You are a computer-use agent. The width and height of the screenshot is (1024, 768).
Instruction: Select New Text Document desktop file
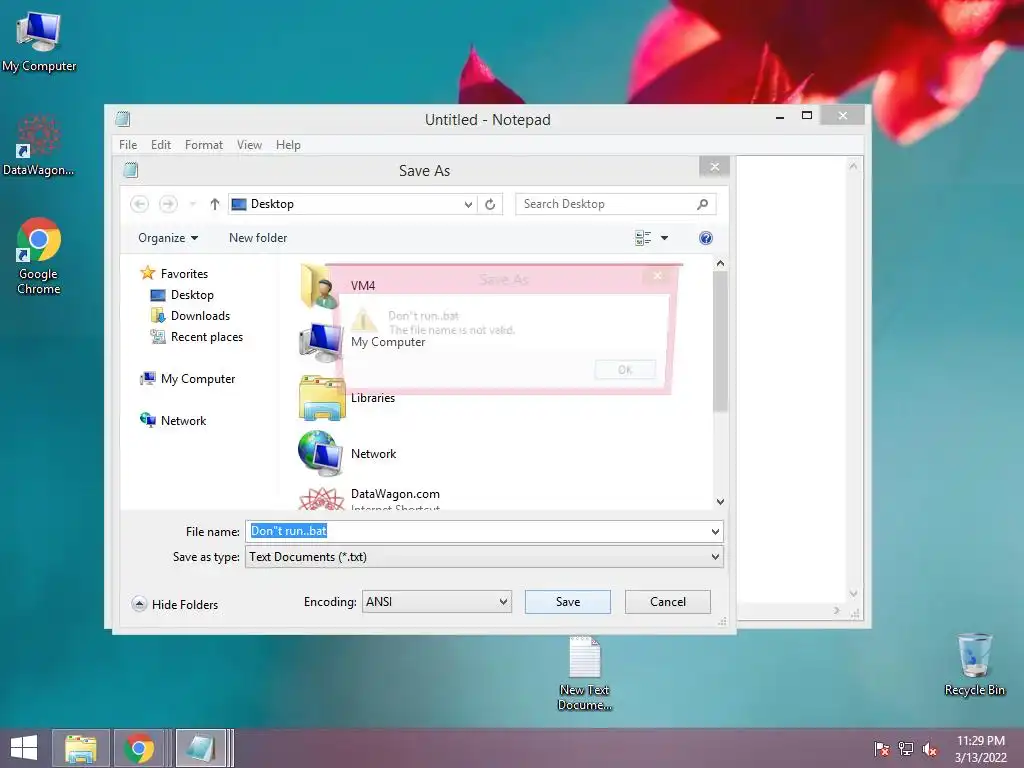(584, 674)
